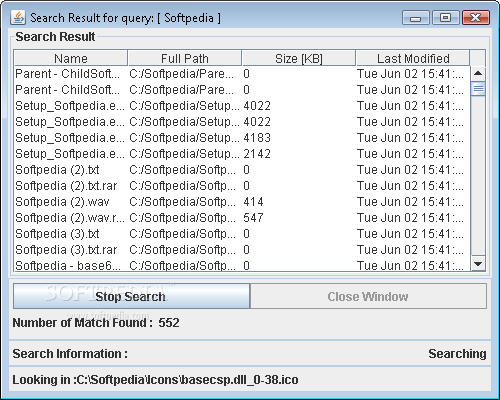Click the size cell showing 547
The width and height of the screenshot is (500, 400).
253,218
